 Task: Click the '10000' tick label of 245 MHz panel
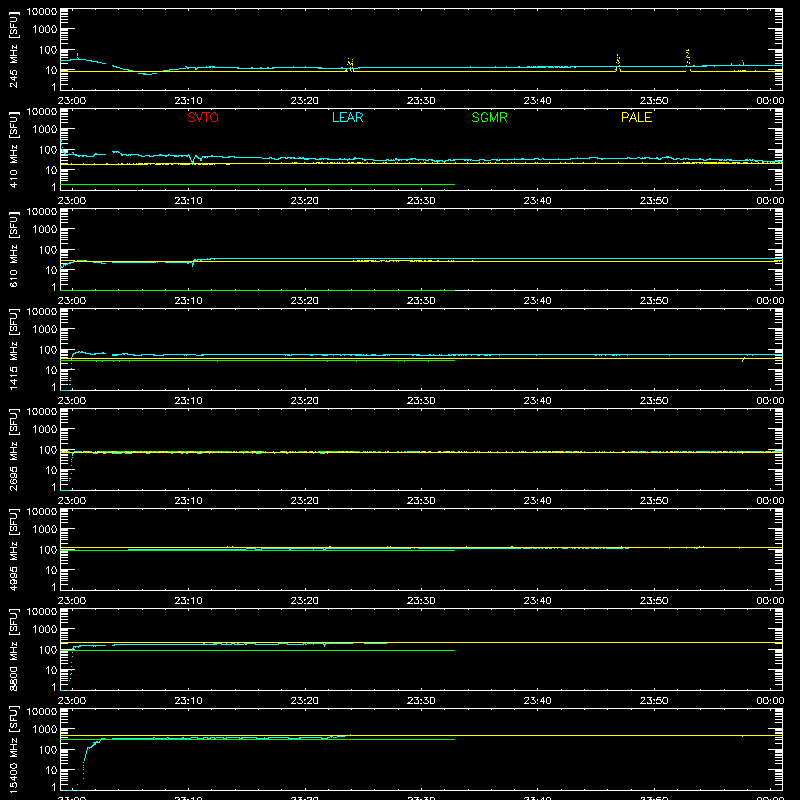pos(42,12)
